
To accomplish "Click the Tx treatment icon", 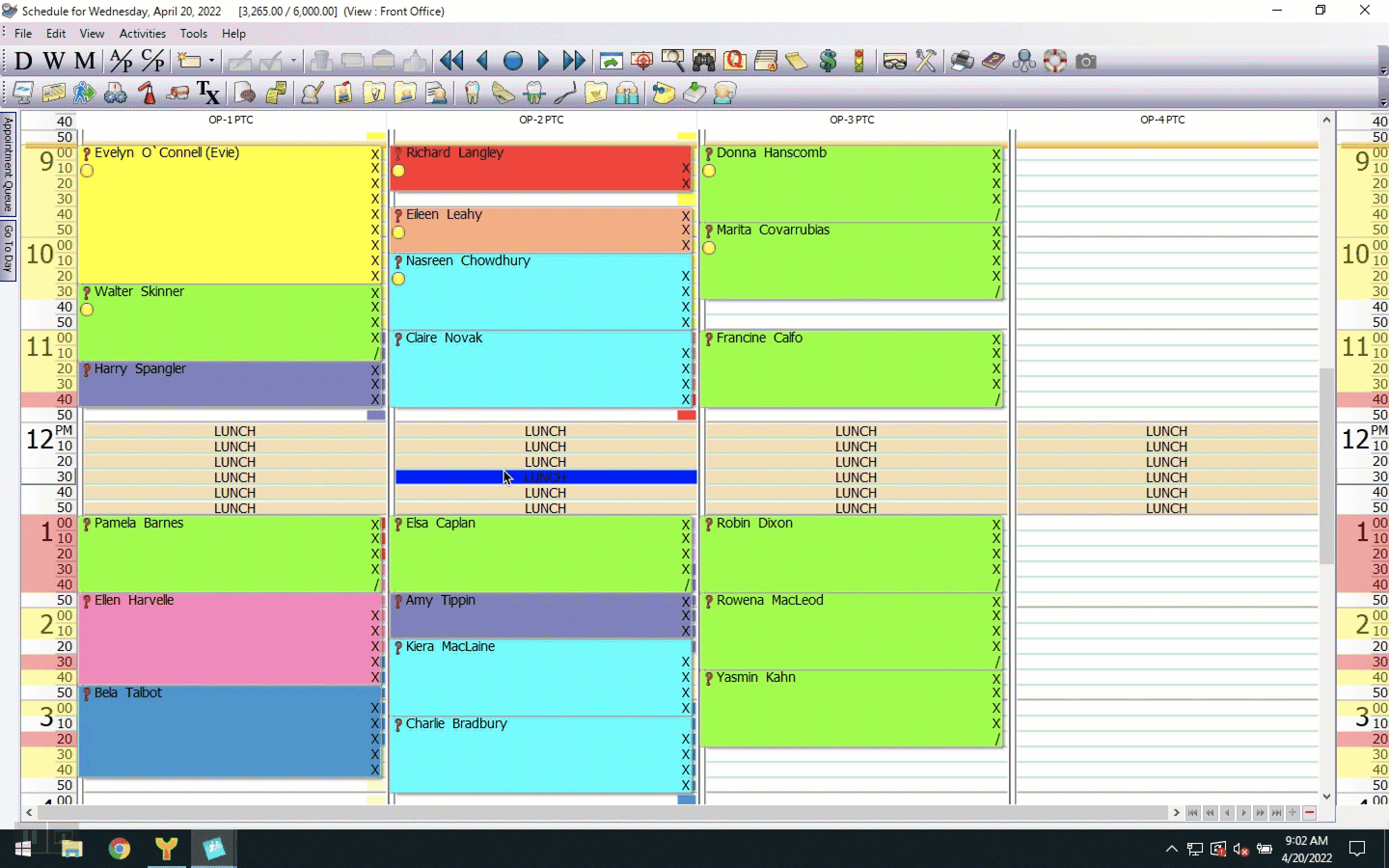I will pyautogui.click(x=208, y=93).
